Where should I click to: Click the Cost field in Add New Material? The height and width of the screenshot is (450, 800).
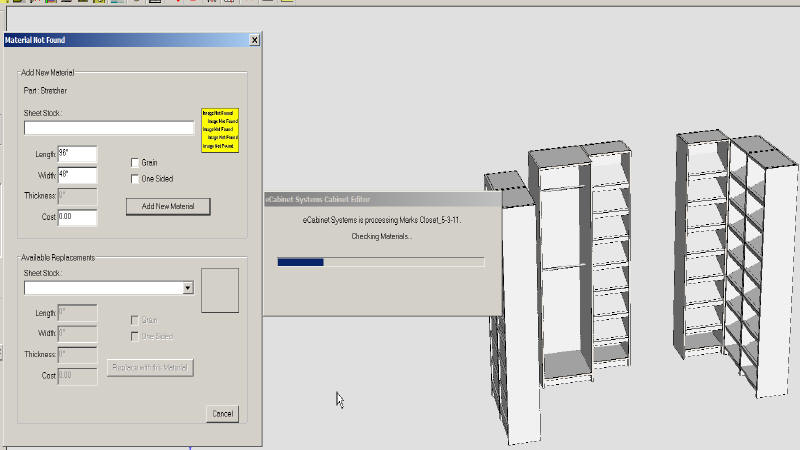click(77, 217)
